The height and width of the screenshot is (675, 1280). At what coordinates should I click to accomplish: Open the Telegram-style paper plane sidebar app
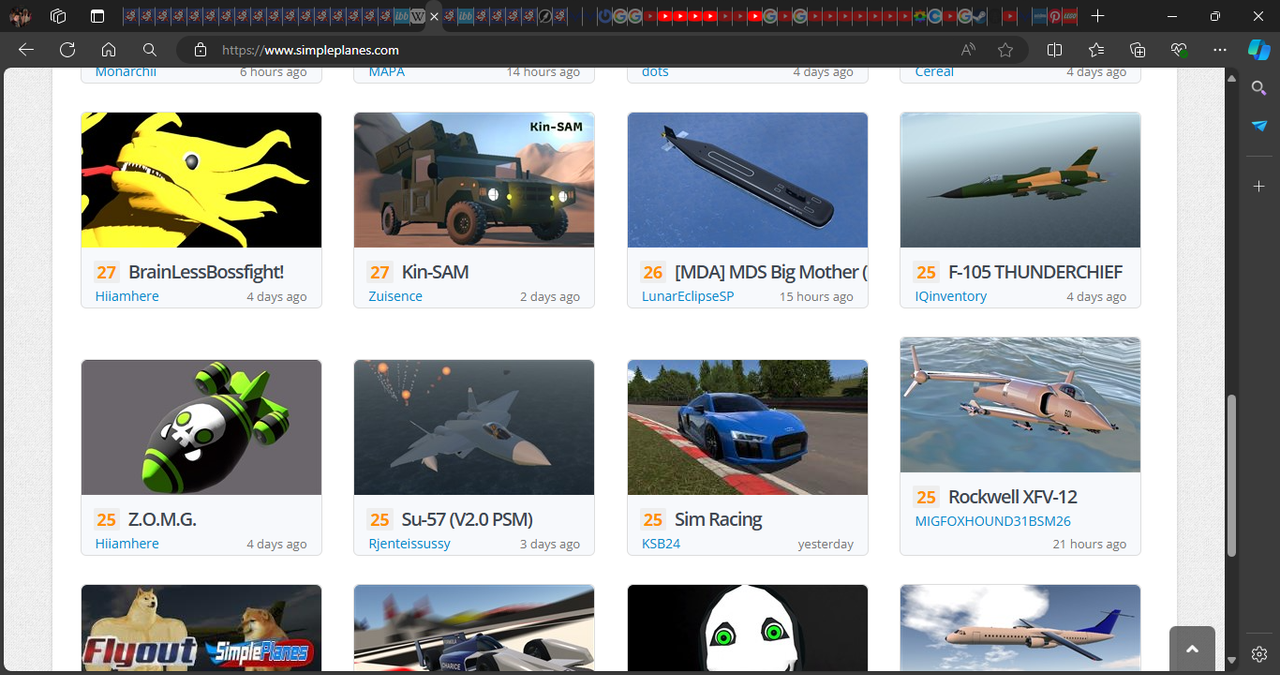point(1259,125)
